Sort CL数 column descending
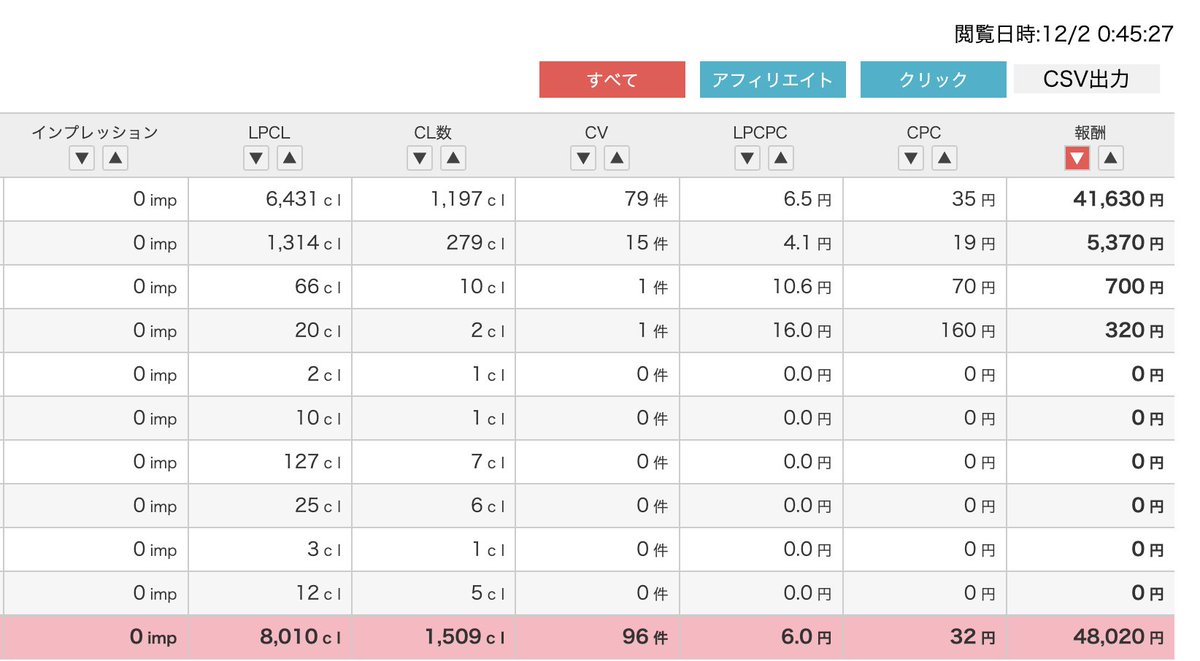The width and height of the screenshot is (1200, 661). tap(420, 158)
